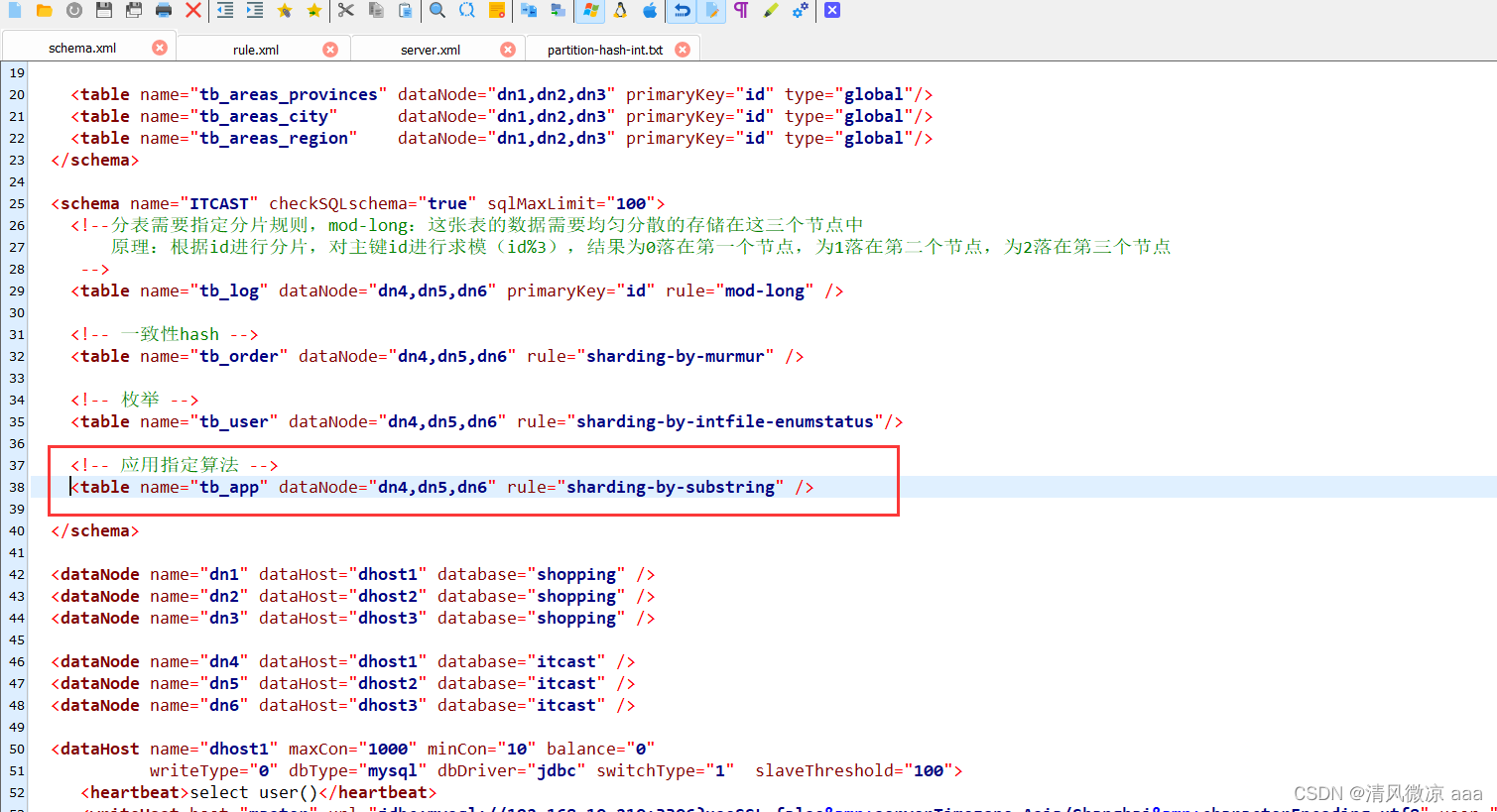Print the document with the printer icon
Screen dimensions: 1497x812
click(164, 10)
